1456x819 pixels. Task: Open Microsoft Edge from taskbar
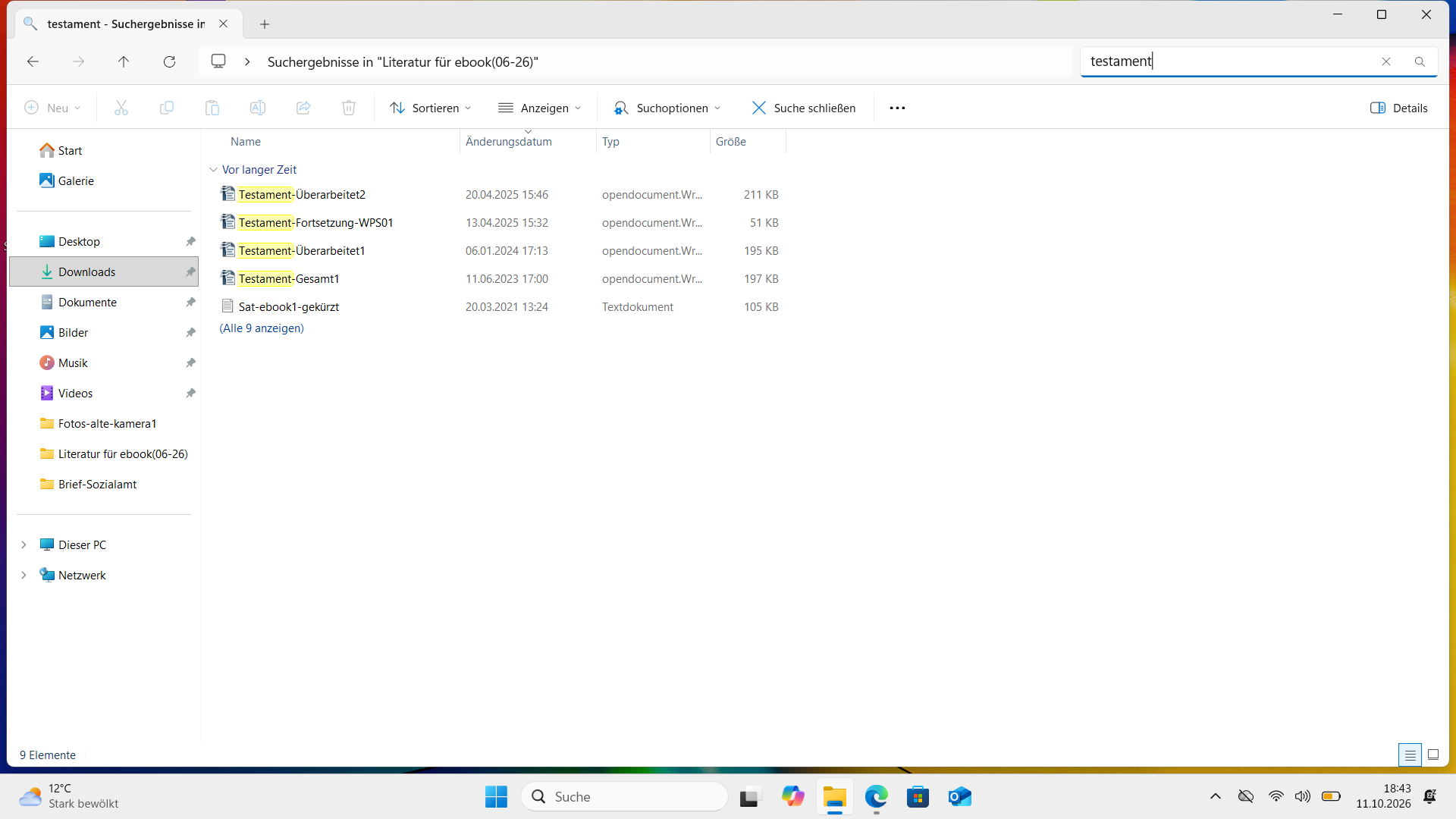tap(876, 797)
